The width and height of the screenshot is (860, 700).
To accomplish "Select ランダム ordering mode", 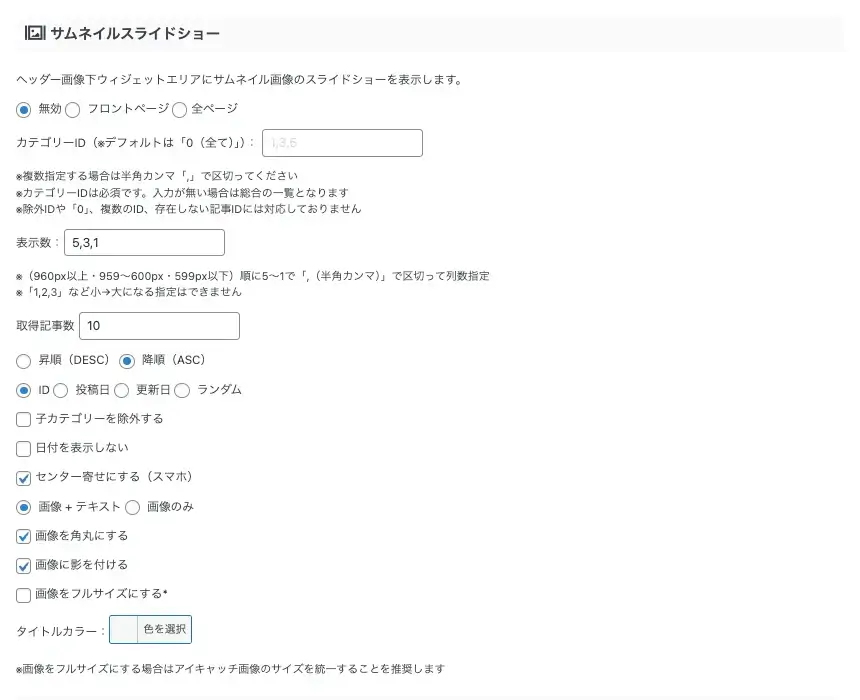I will (181, 390).
